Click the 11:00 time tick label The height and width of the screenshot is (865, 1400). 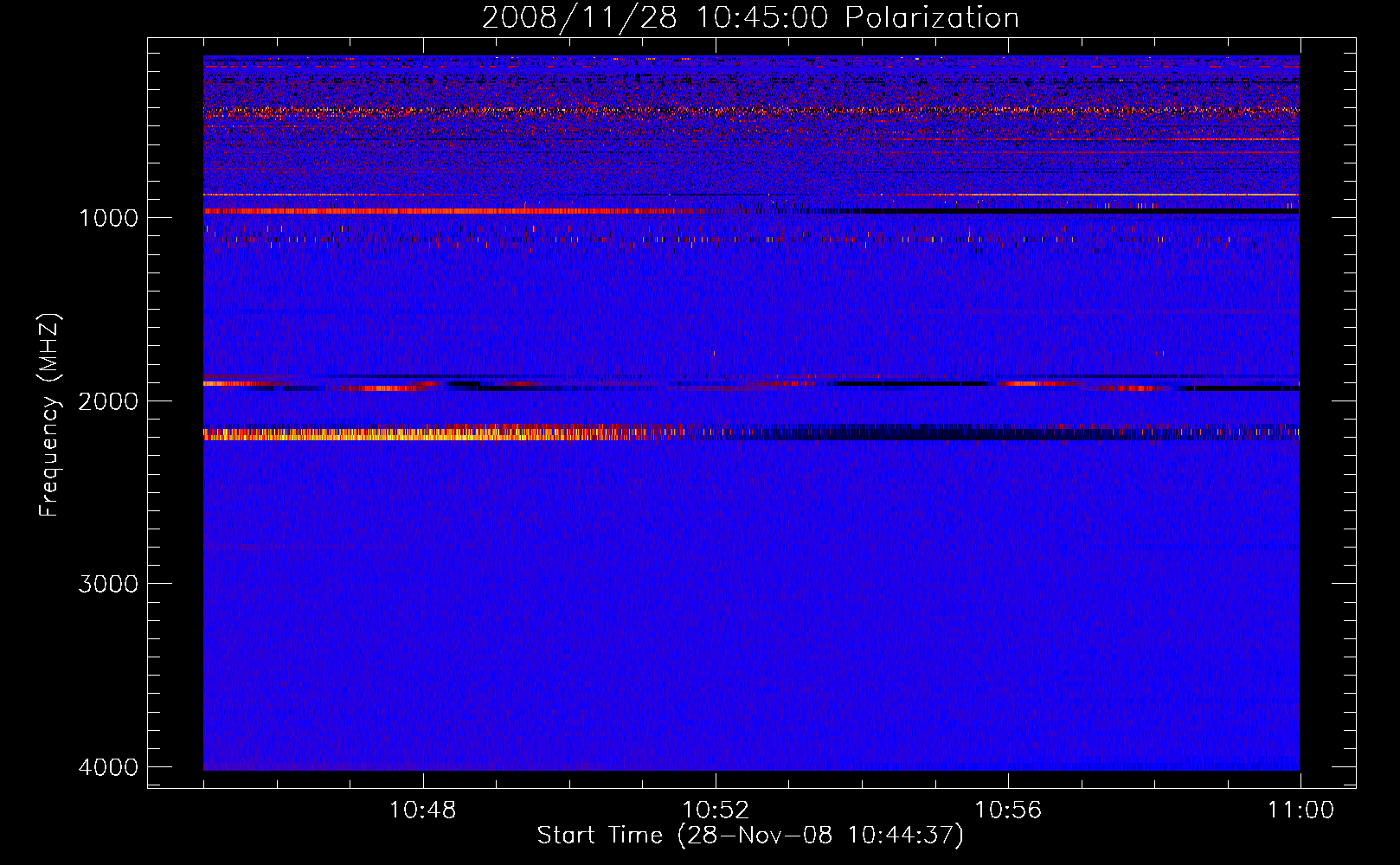[1300, 811]
